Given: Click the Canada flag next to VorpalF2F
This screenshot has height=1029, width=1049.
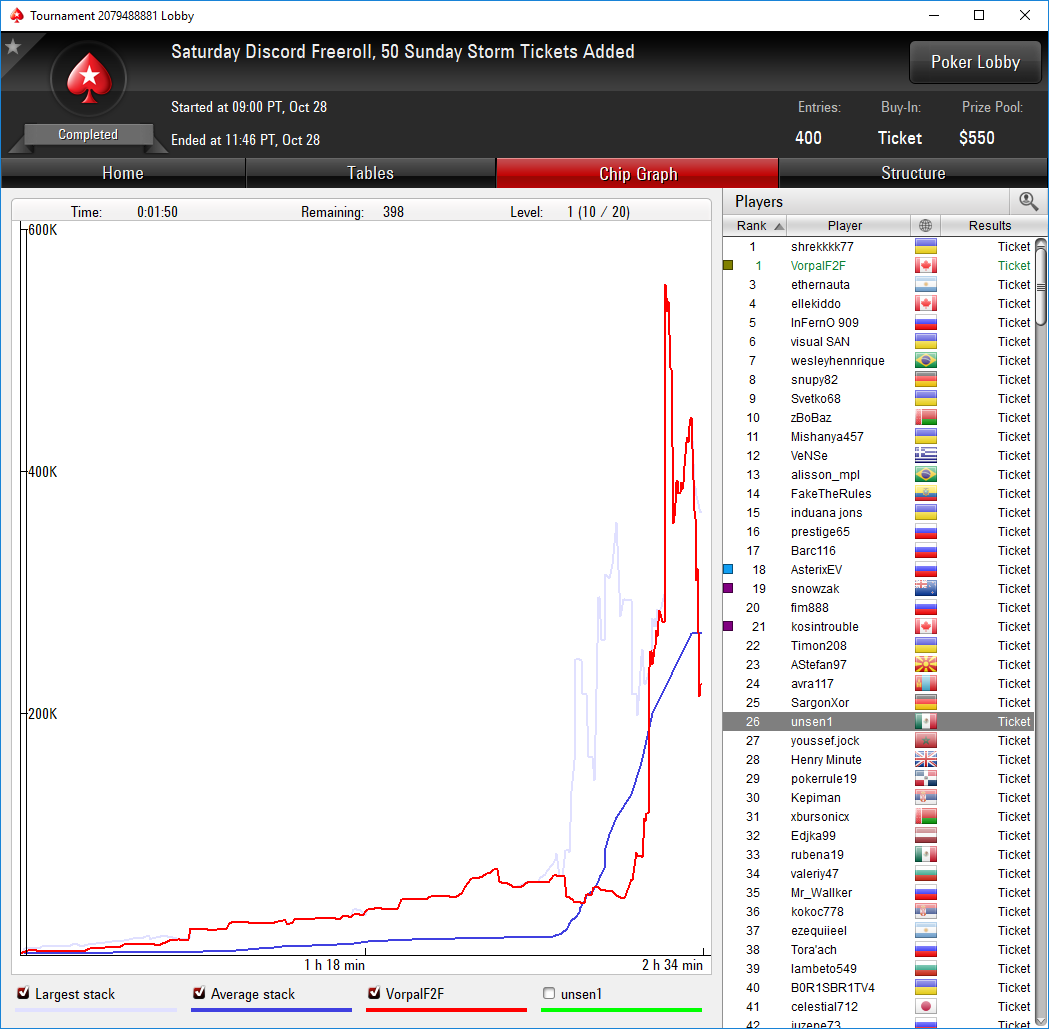Looking at the screenshot, I should (x=925, y=266).
